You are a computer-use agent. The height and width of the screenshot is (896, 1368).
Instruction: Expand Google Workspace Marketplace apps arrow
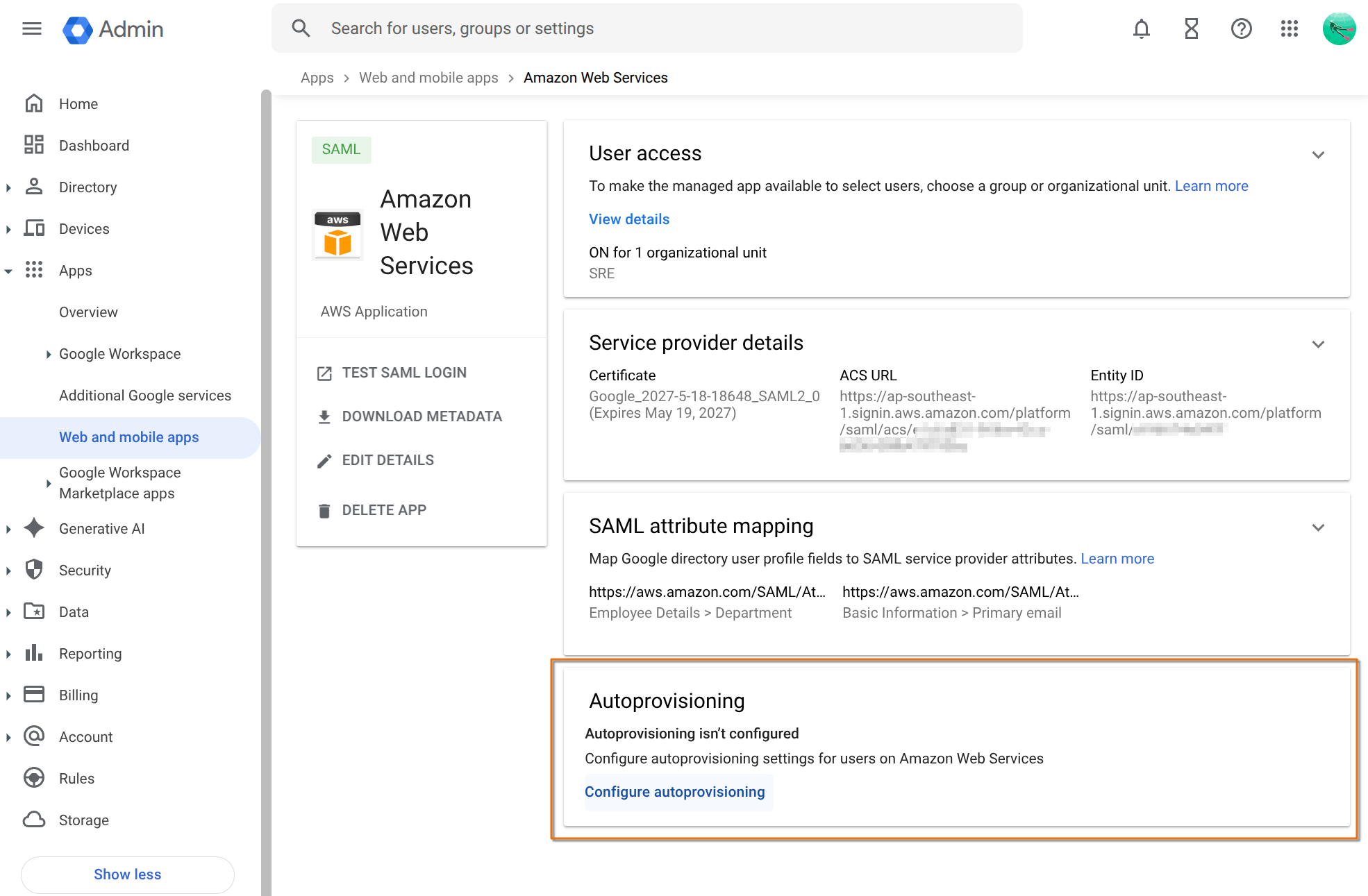48,483
